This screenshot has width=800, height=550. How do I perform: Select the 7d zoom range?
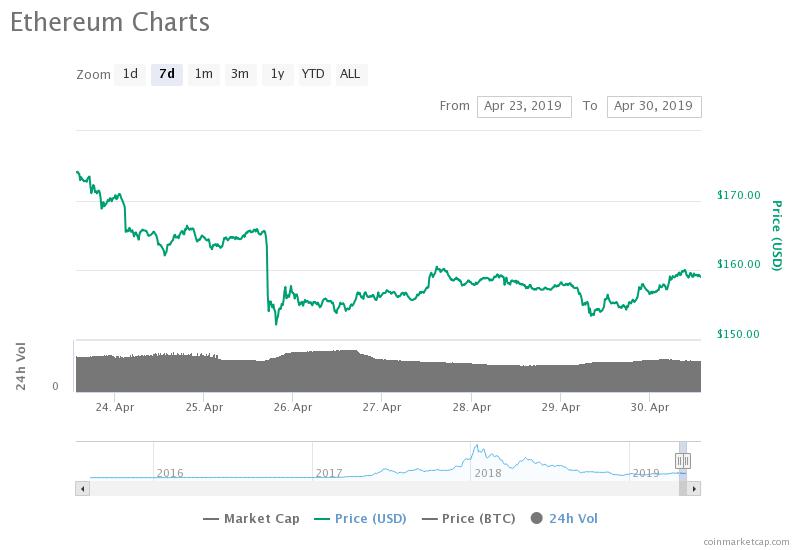167,74
